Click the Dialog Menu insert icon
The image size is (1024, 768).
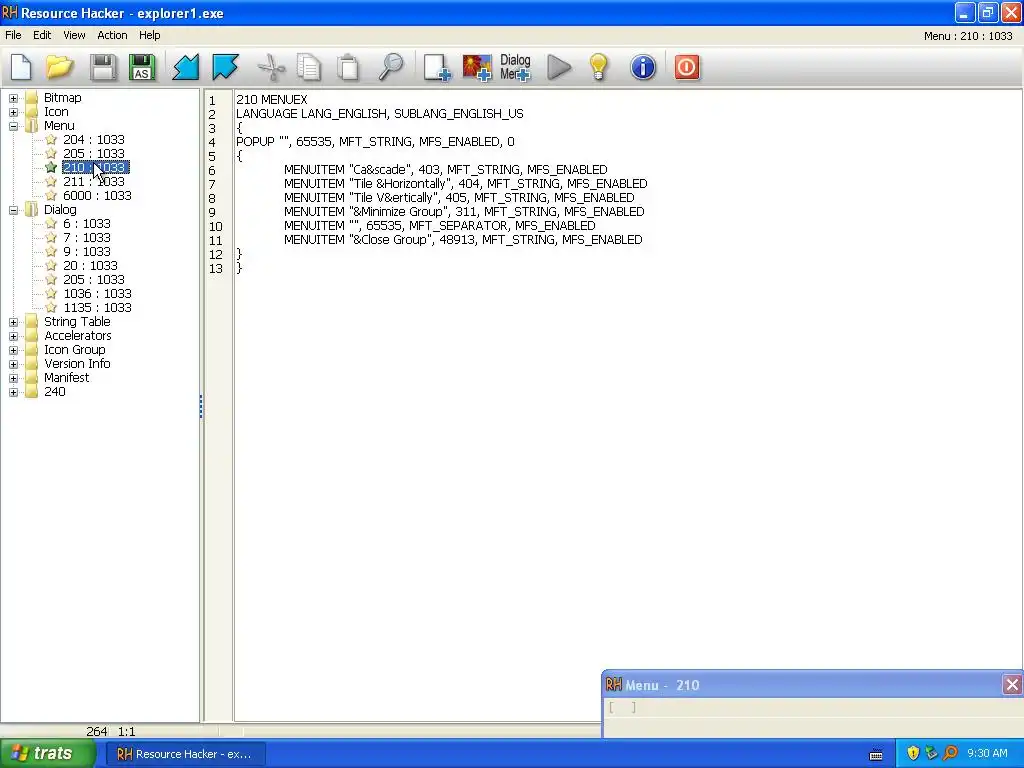[515, 67]
